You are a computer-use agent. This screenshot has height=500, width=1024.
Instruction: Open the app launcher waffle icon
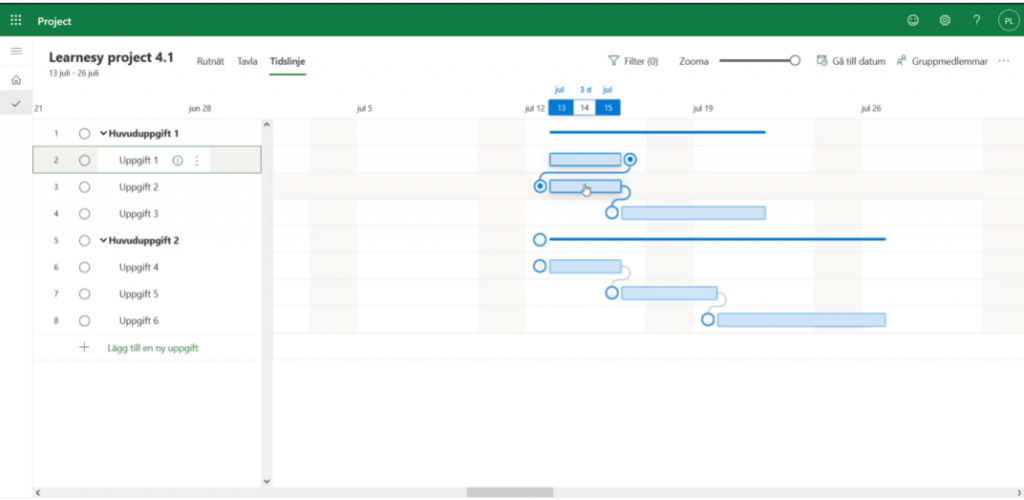click(16, 20)
